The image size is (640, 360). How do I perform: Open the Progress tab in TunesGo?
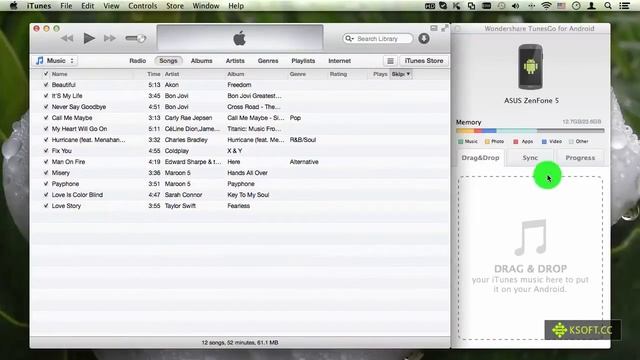click(x=580, y=158)
